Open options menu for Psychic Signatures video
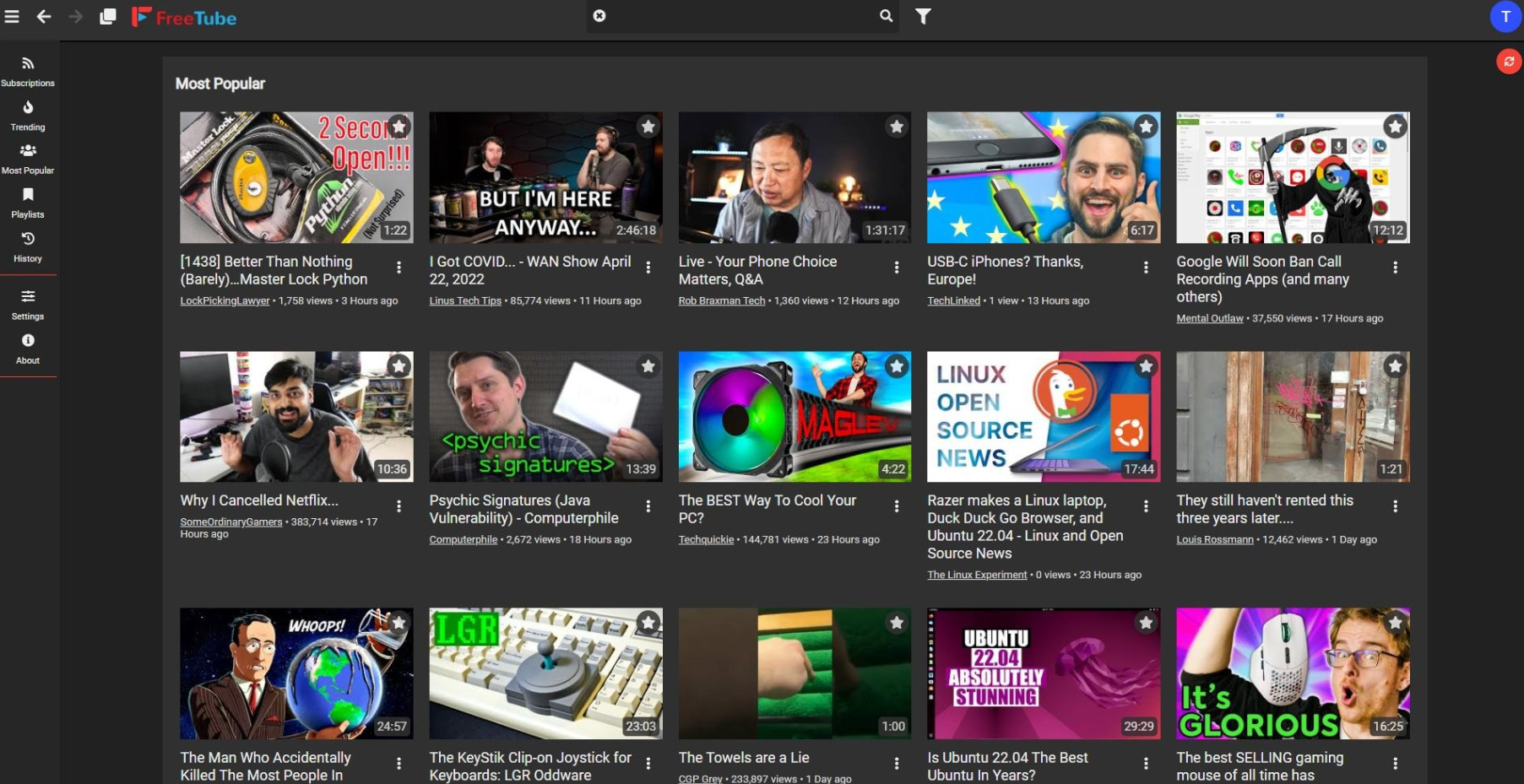 point(648,506)
